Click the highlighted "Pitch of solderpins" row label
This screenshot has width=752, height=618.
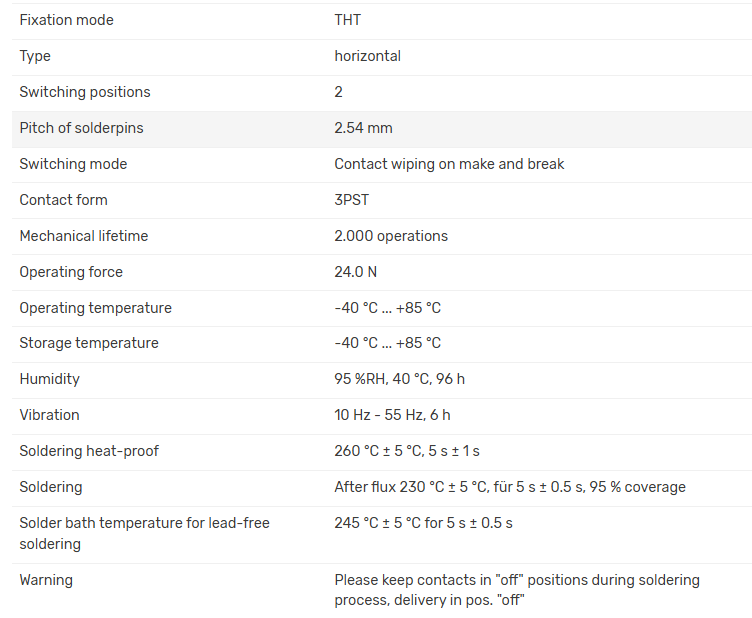pos(81,128)
